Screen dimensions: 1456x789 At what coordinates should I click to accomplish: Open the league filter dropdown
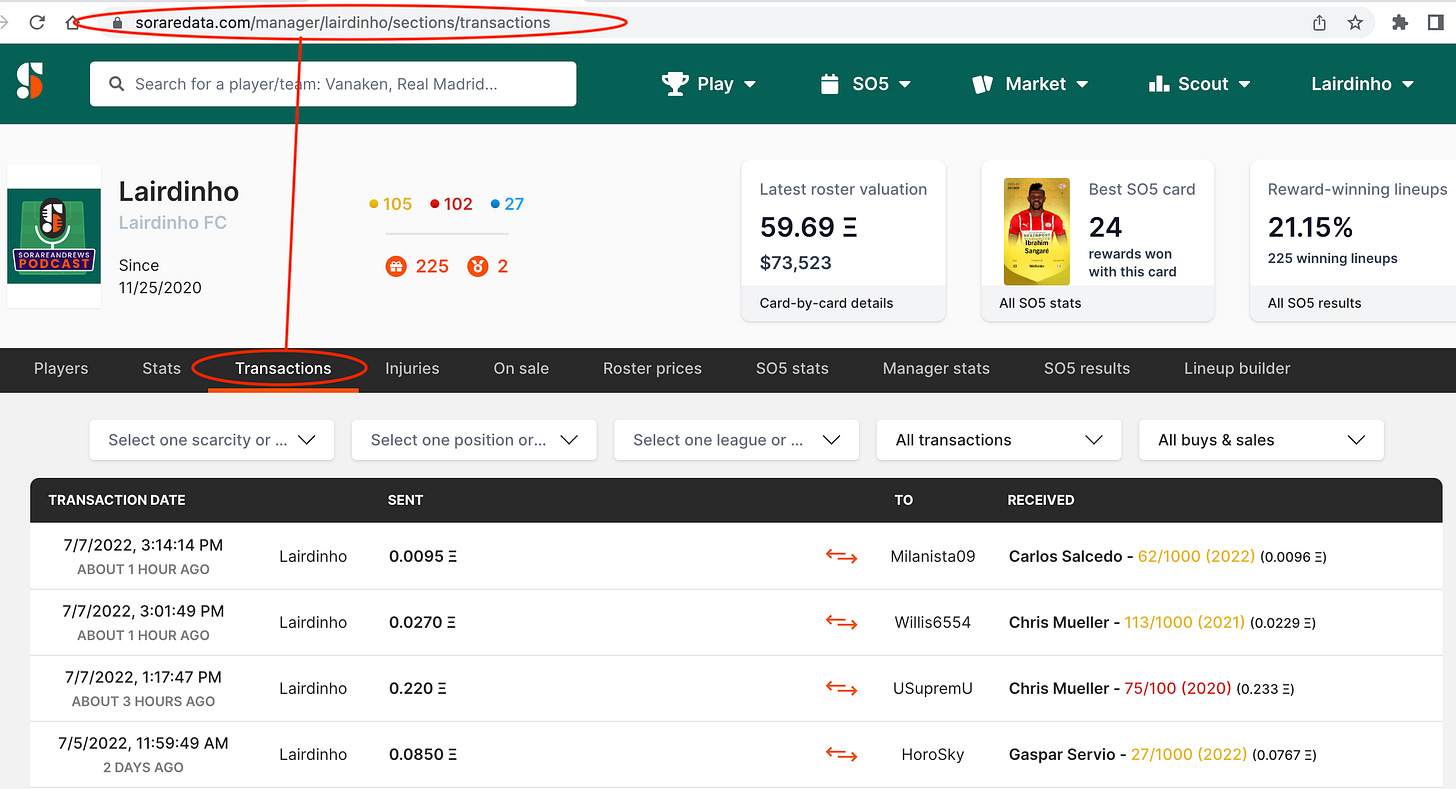(x=736, y=440)
